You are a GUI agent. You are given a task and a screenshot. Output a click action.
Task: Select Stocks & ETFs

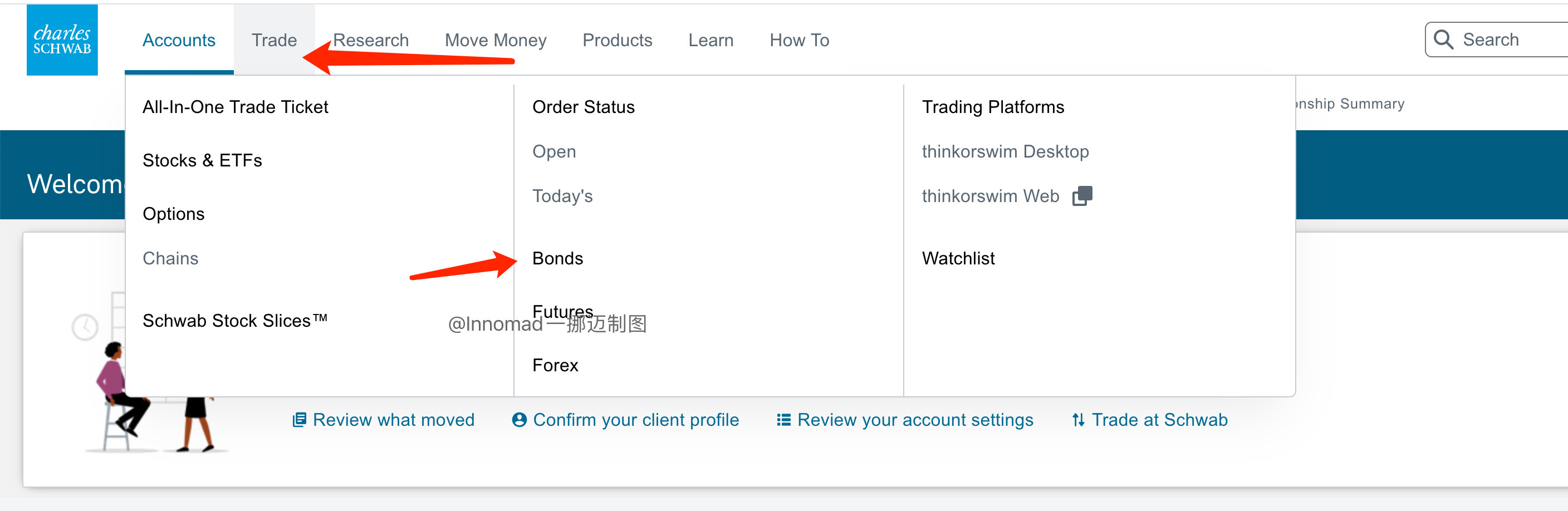[x=202, y=161]
